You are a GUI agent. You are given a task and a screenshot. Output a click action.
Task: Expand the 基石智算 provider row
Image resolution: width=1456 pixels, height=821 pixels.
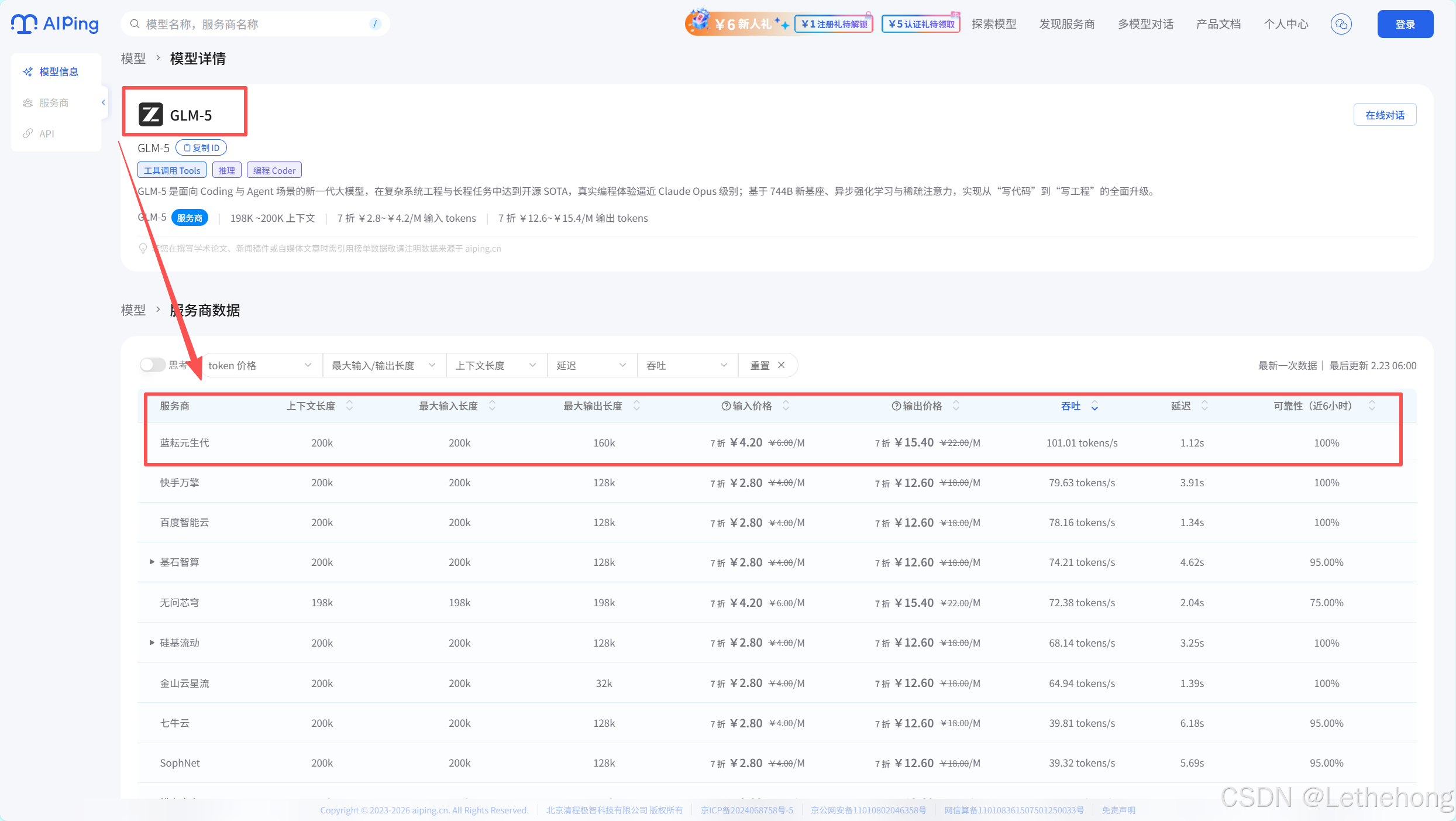152,562
